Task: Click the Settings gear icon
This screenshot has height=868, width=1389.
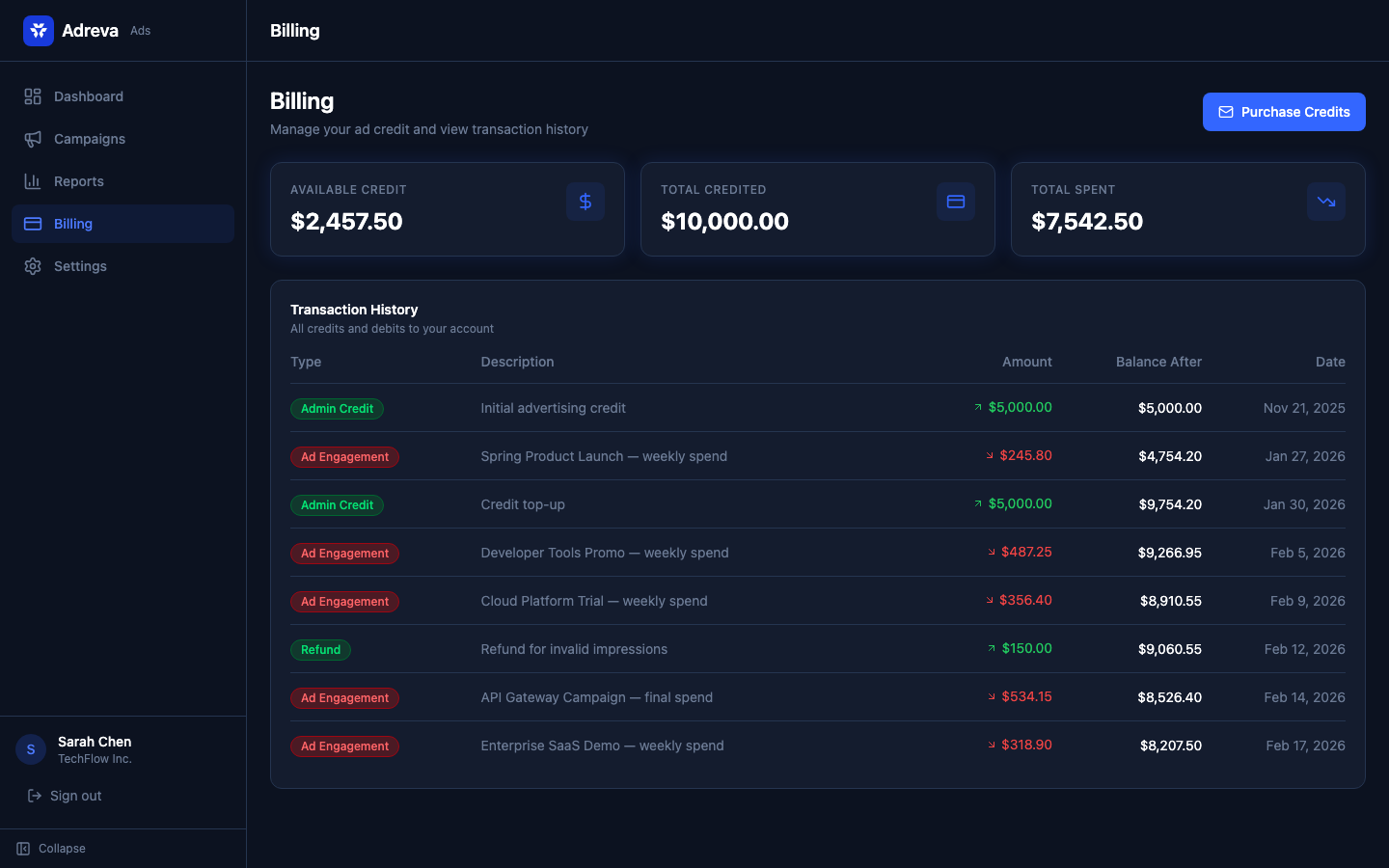Action: [x=33, y=266]
